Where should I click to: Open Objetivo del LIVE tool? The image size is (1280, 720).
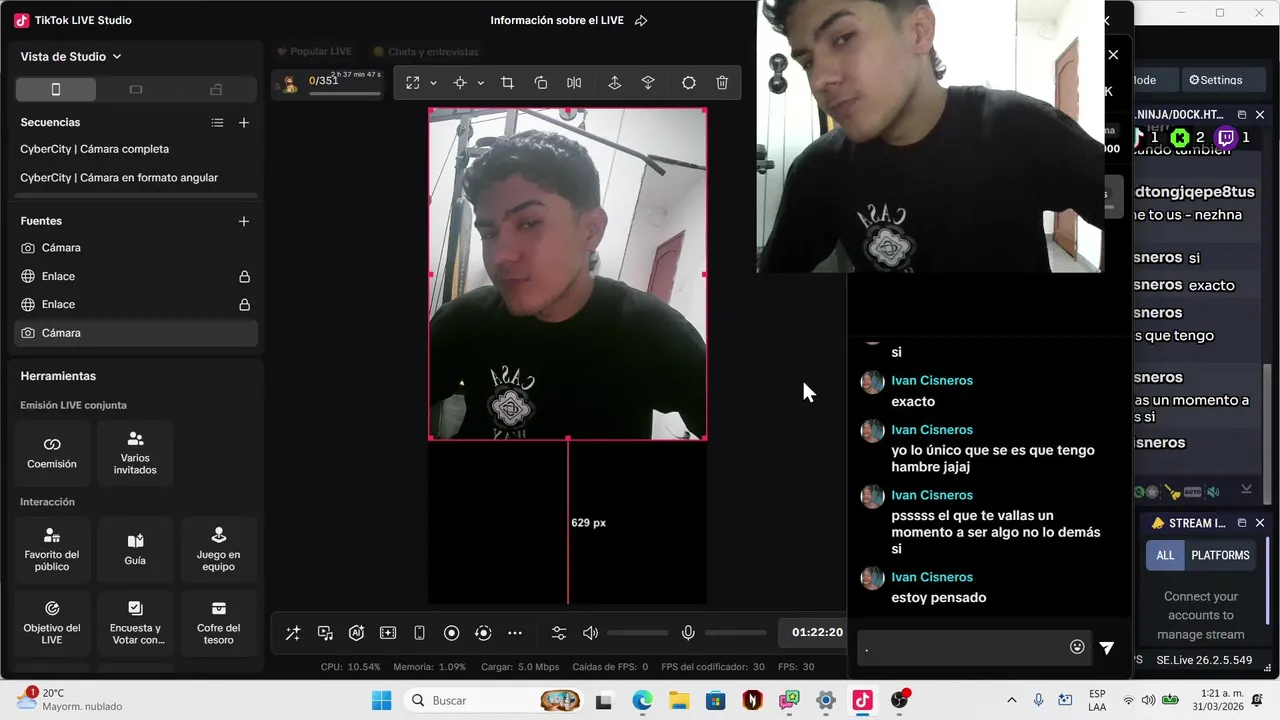[x=52, y=622]
